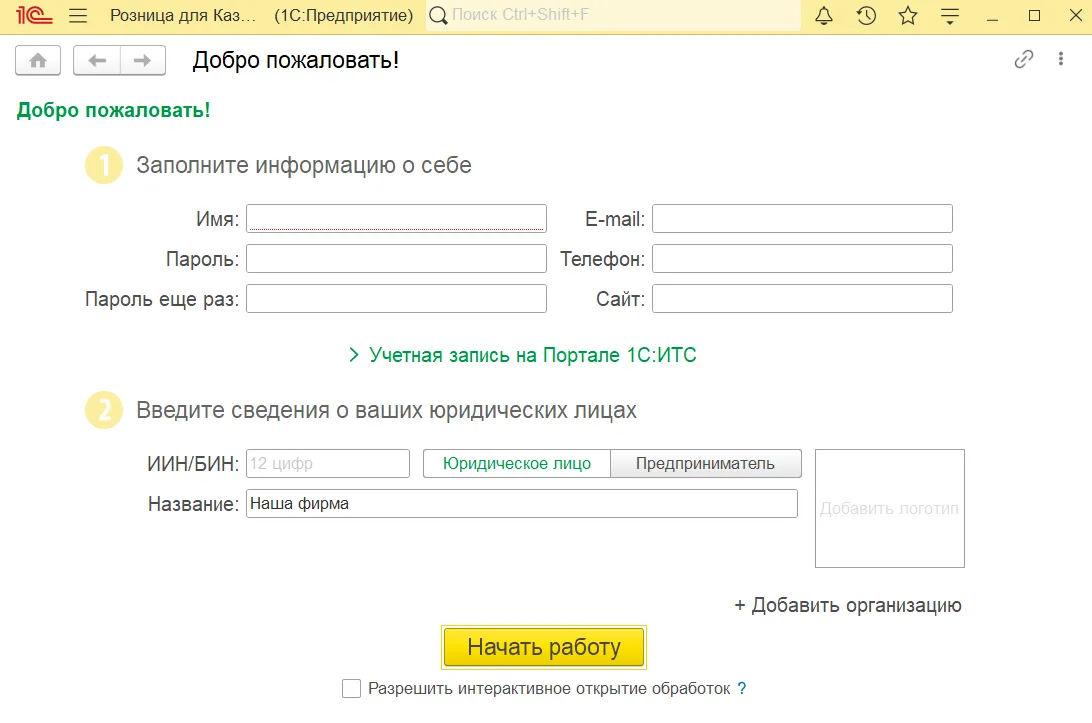Focus the E-mail input field
Screen dimensions: 1092x723
click(x=802, y=219)
